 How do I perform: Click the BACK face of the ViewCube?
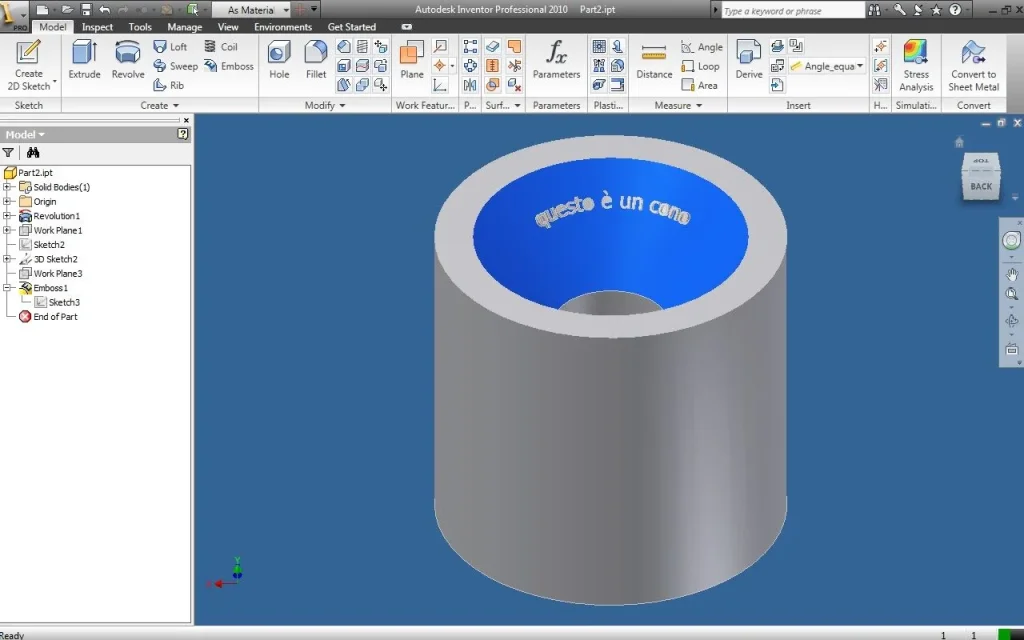981,186
